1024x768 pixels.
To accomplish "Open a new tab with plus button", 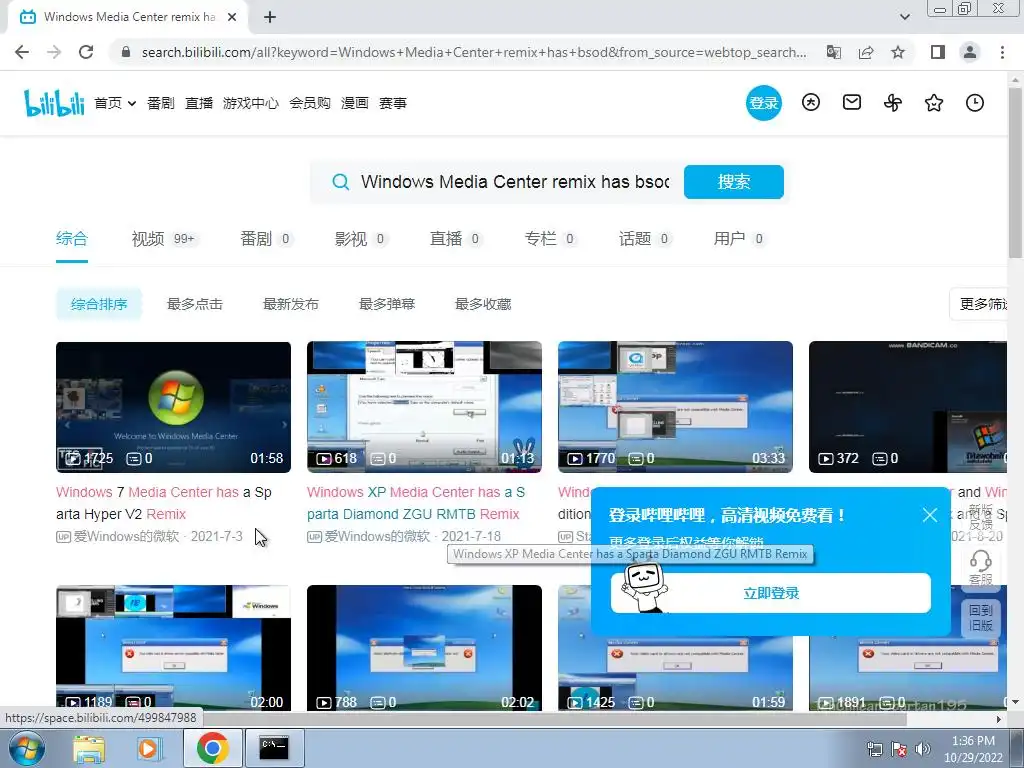I will point(270,17).
